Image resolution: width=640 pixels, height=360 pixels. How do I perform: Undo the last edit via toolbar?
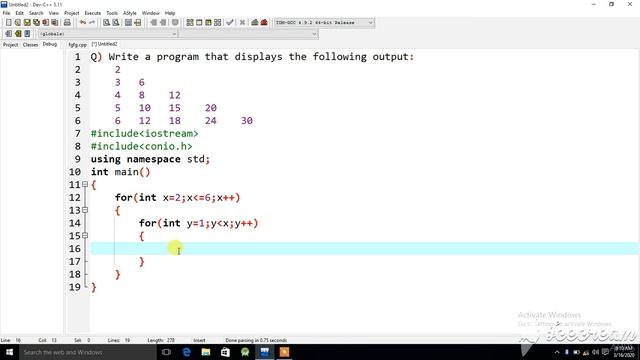click(83, 22)
